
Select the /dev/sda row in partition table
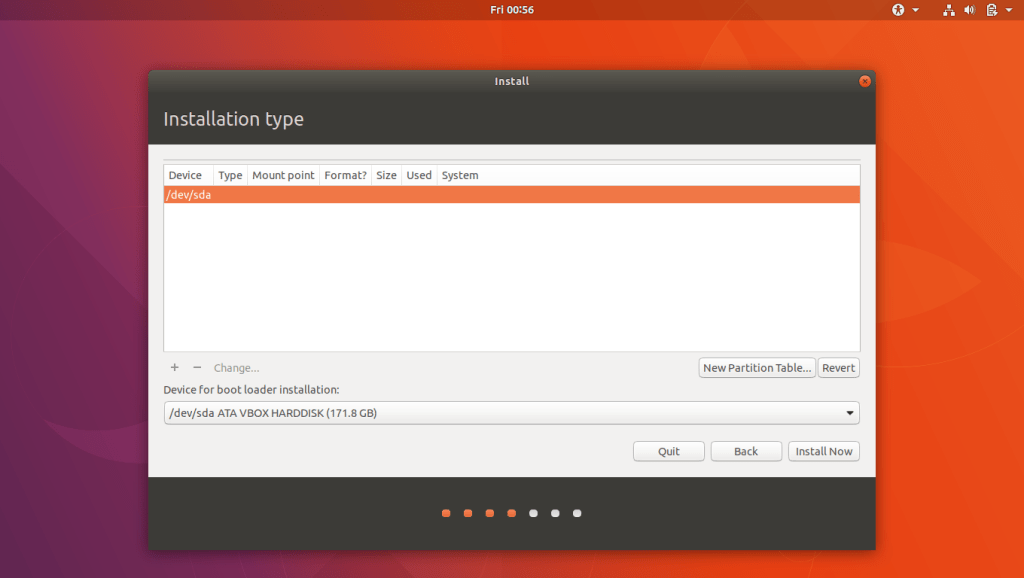(511, 195)
